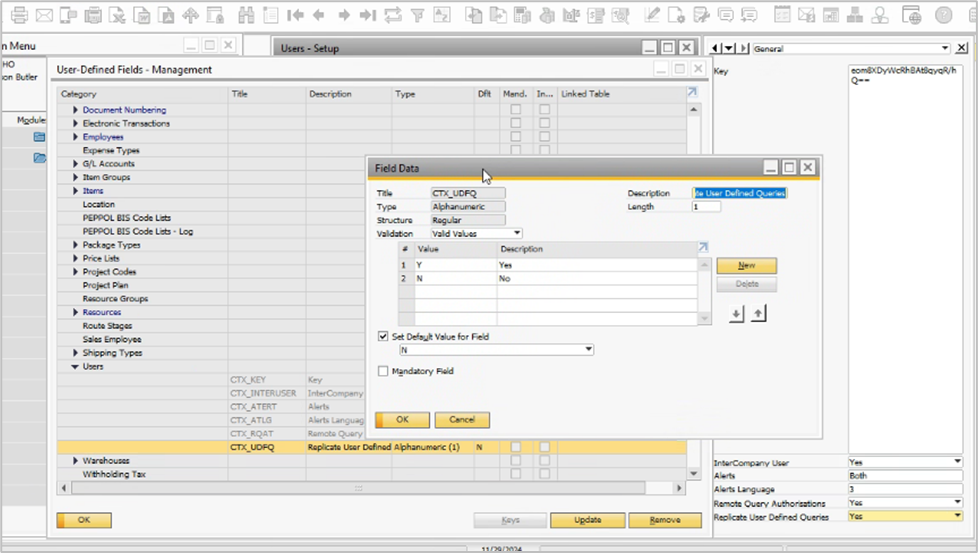Open the Validation dropdown
The height and width of the screenshot is (553, 978).
pyautogui.click(x=516, y=233)
